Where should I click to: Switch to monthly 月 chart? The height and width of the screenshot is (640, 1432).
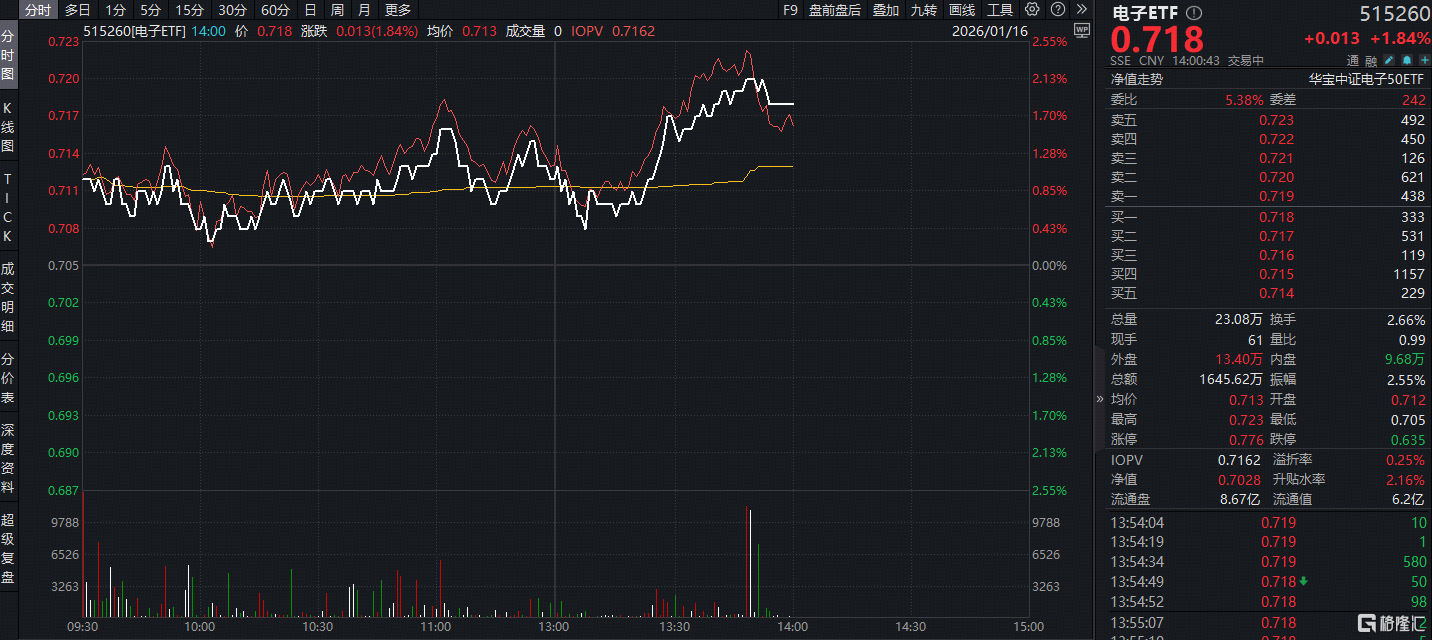(x=363, y=10)
